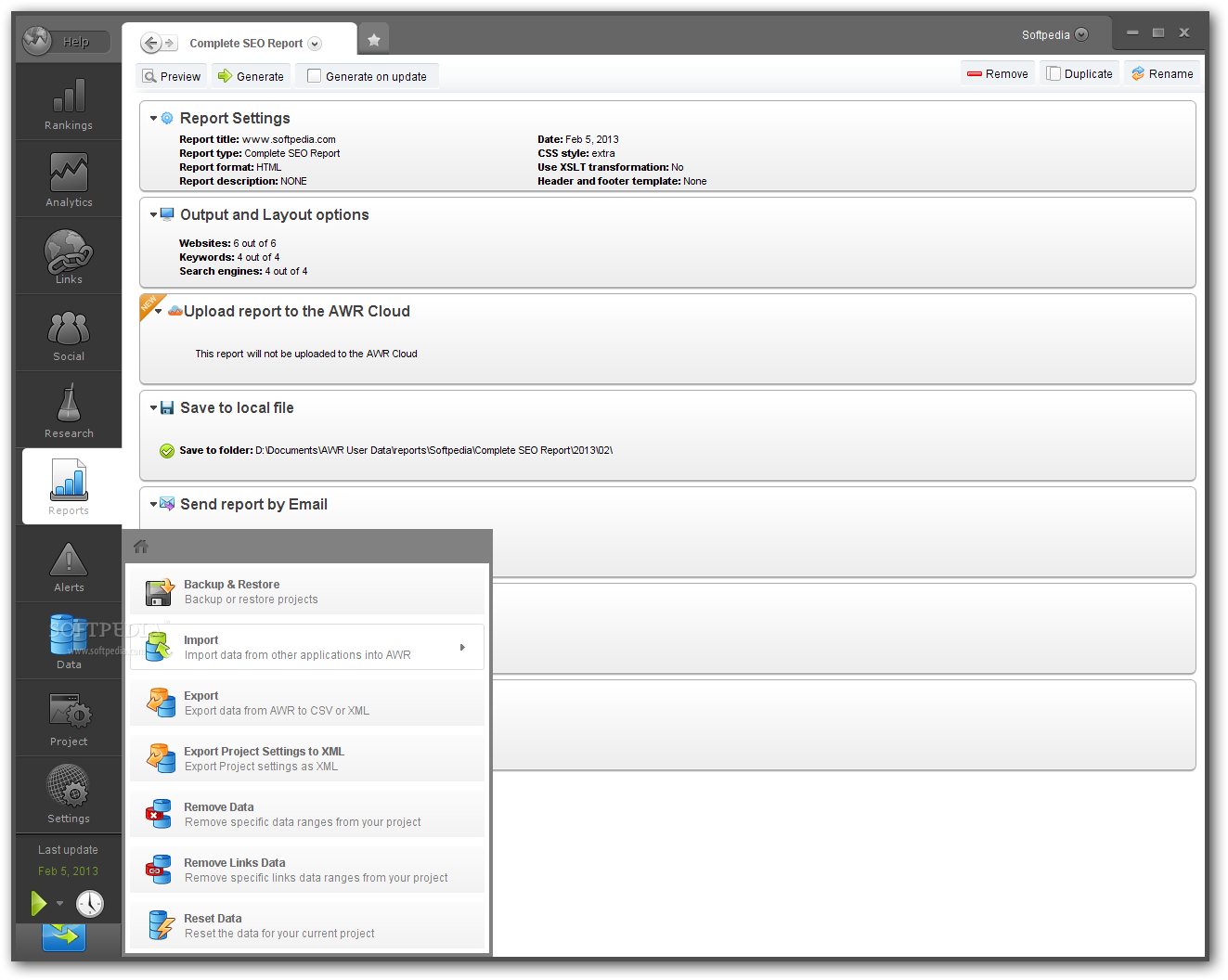Collapse the Save to local file section
Viewport: 1228px width, 980px height.
click(154, 408)
